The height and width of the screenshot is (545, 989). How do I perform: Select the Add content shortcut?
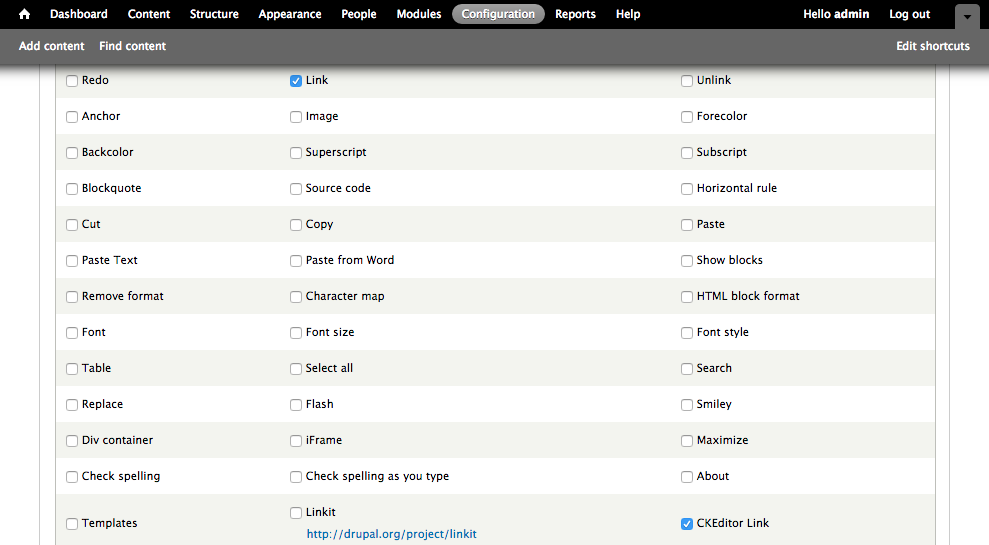click(x=51, y=46)
